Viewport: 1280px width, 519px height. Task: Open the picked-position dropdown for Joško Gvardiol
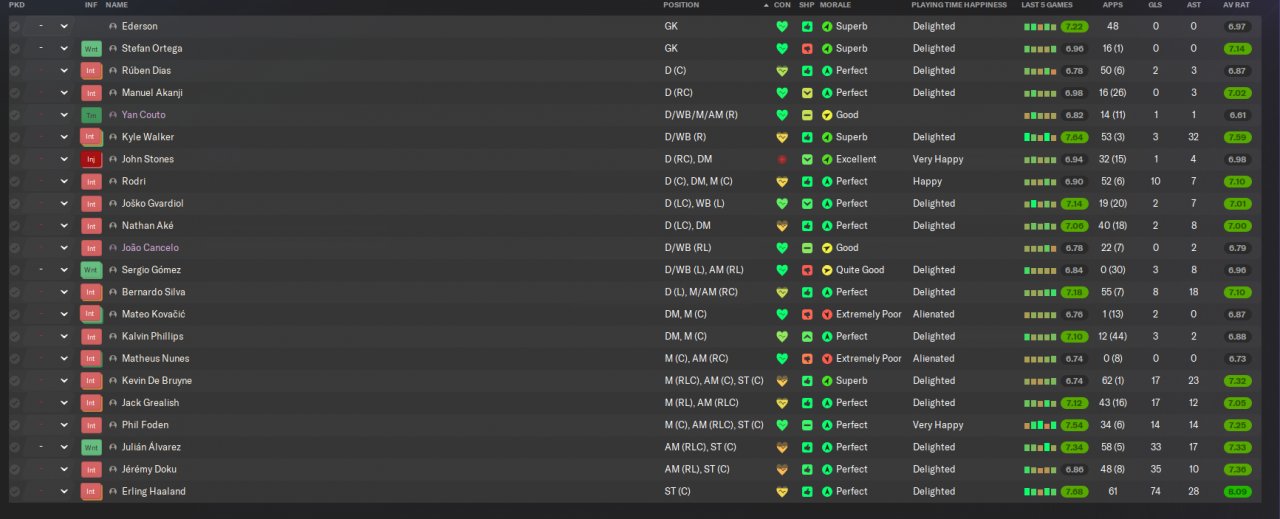coord(64,203)
